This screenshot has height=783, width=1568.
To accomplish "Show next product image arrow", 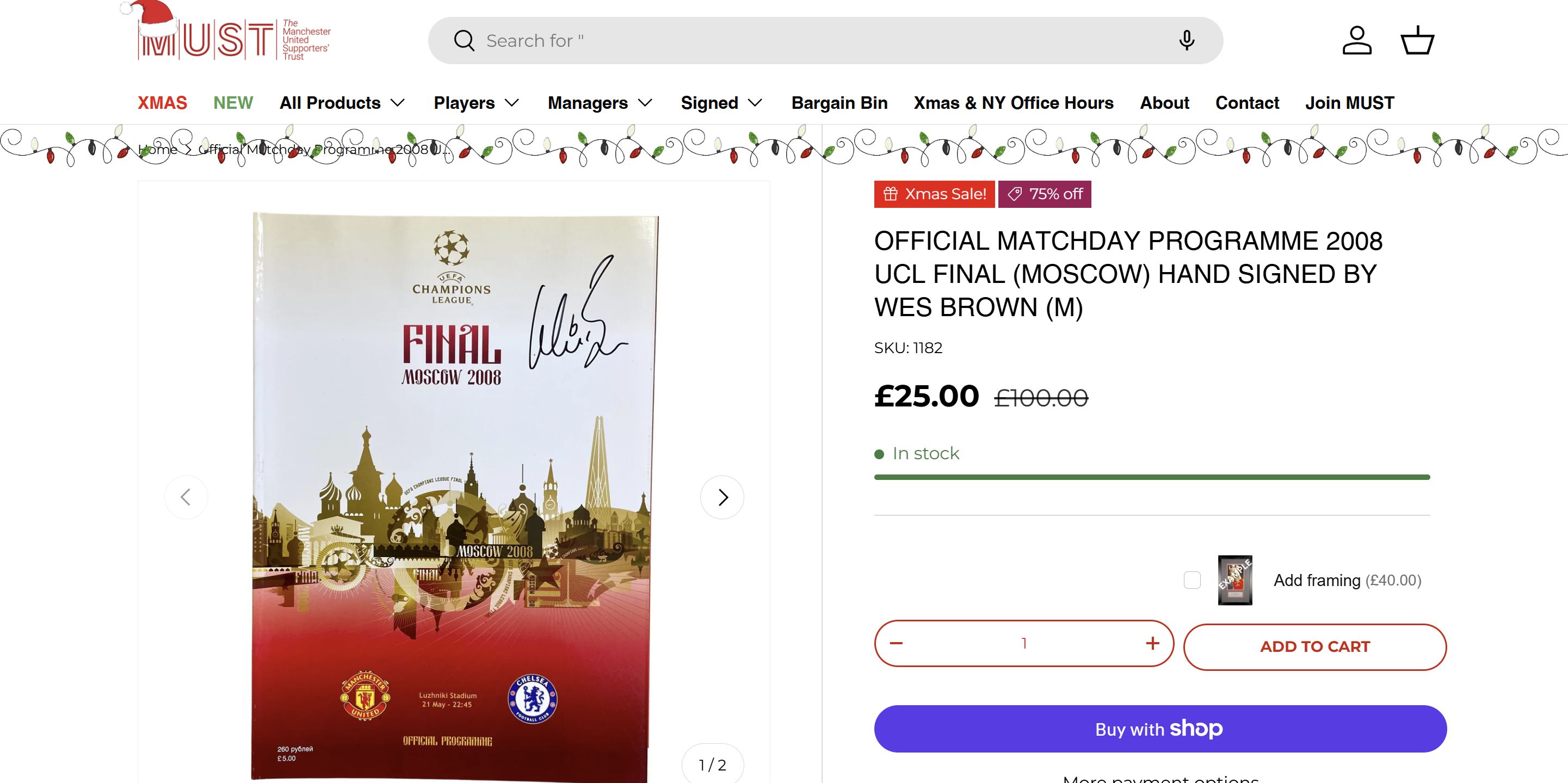I will (x=722, y=497).
